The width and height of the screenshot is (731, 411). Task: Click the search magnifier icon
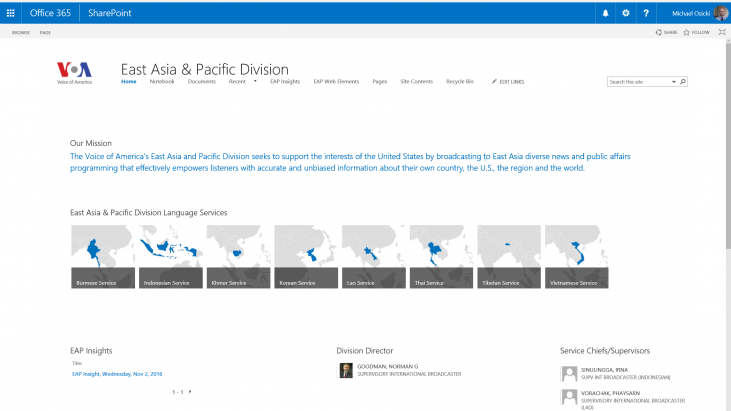683,82
